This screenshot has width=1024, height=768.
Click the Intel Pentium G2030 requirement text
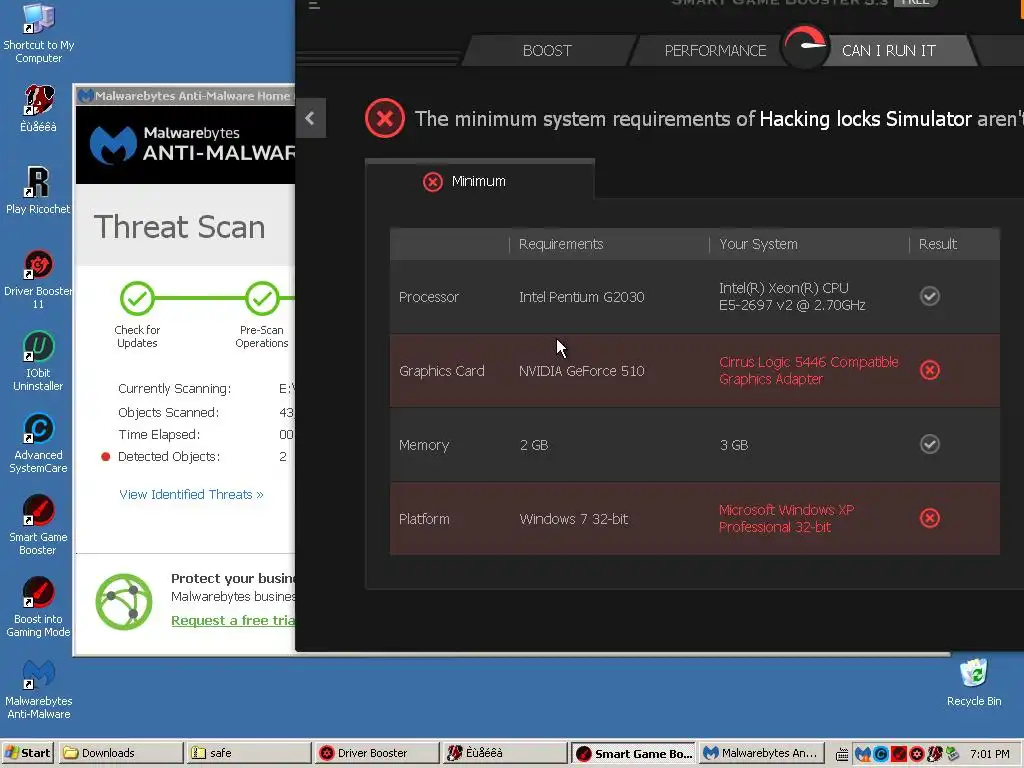click(581, 297)
